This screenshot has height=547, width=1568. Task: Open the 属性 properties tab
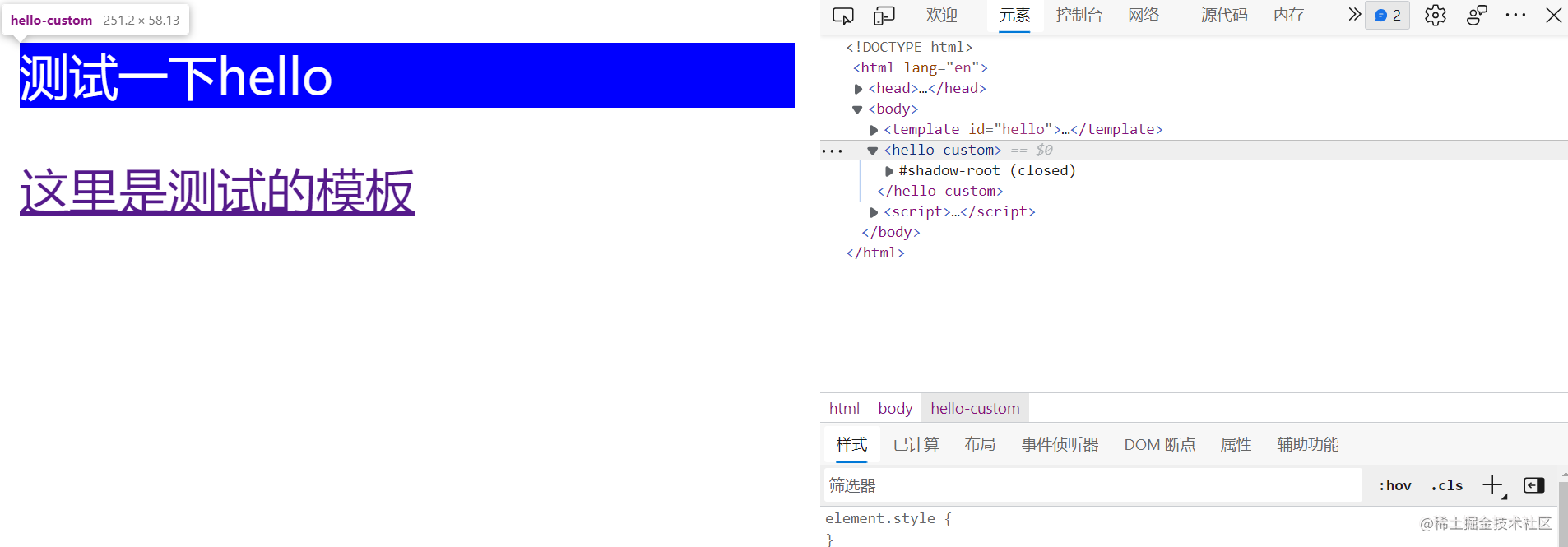pos(1236,444)
